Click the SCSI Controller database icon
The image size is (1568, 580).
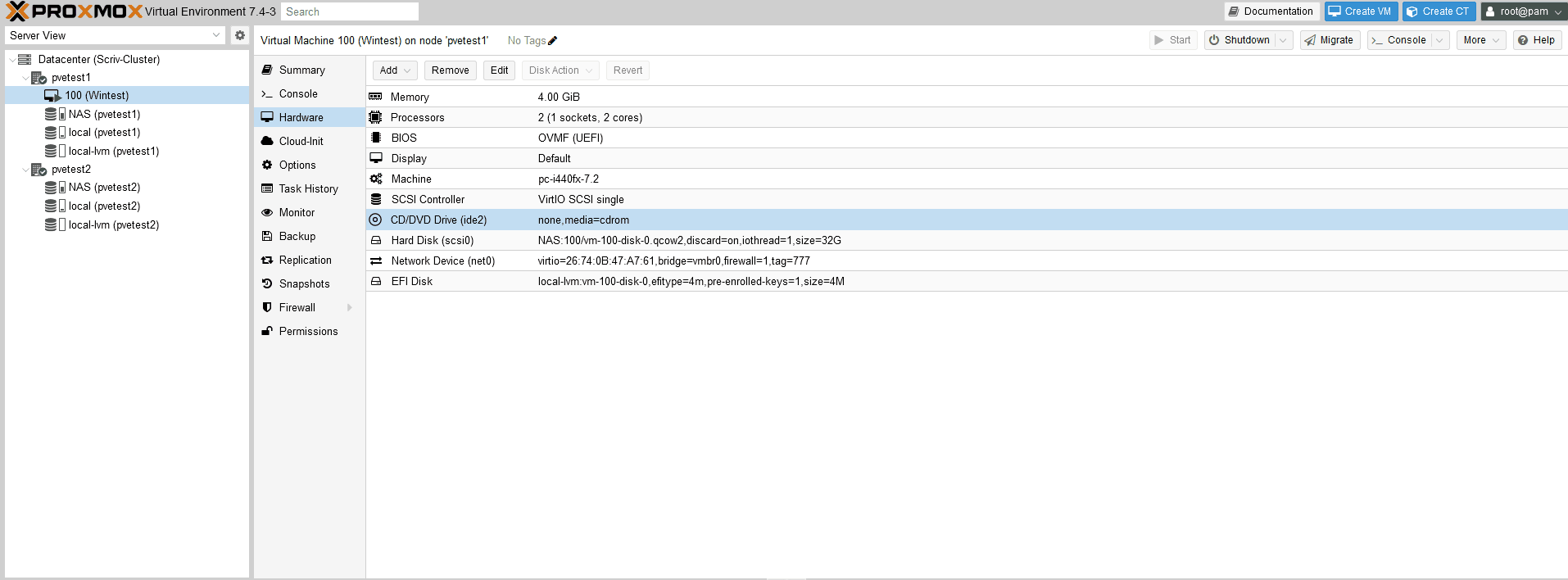pyautogui.click(x=375, y=199)
